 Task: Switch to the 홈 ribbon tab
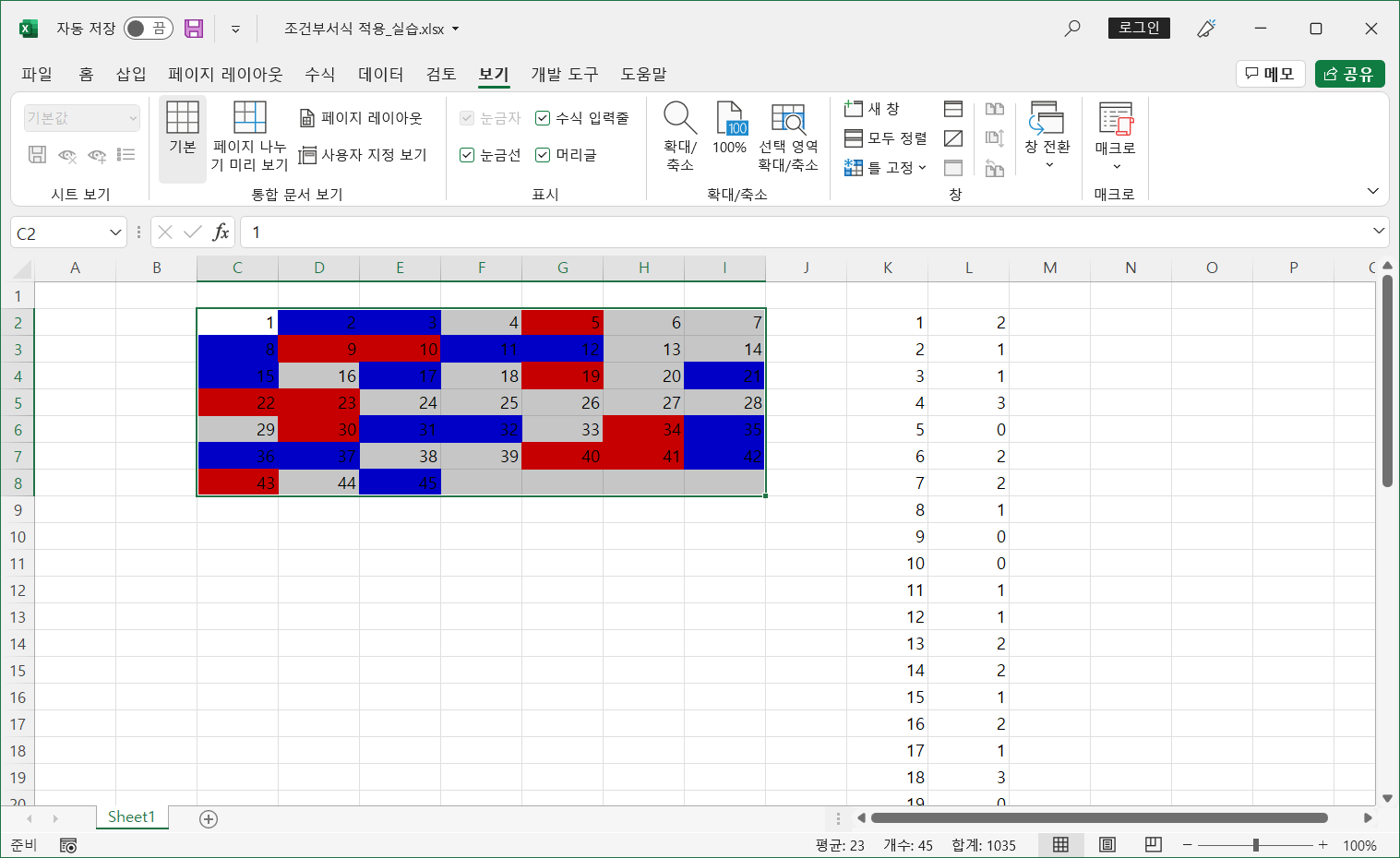click(x=86, y=74)
